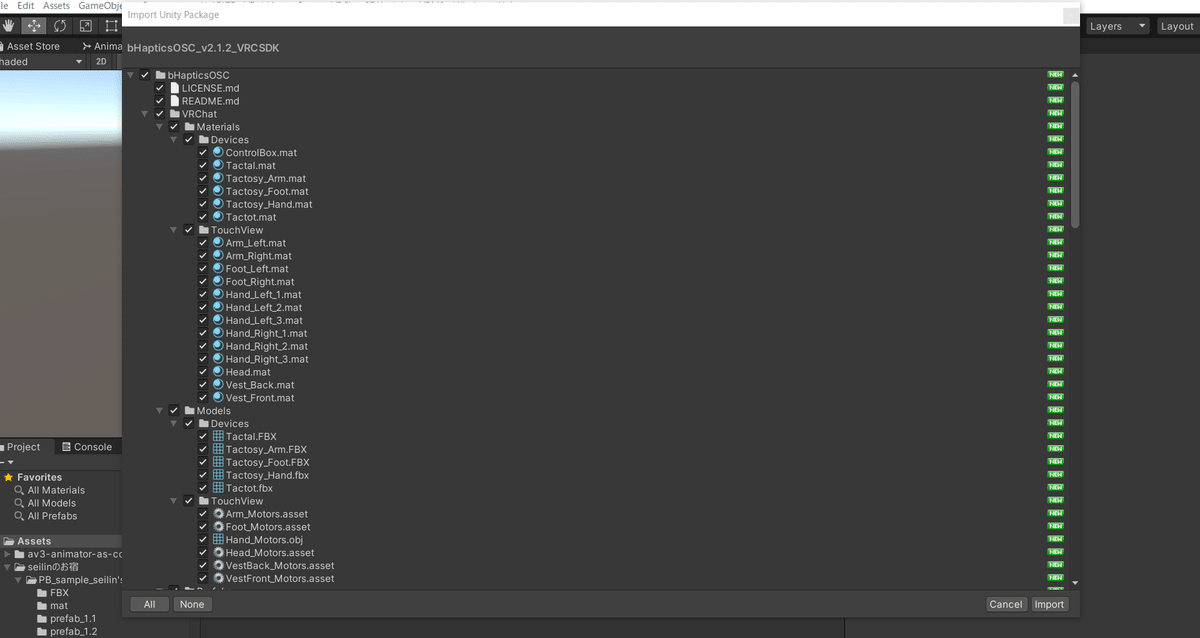Switch to the Console tab
This screenshot has height=638, width=1200.
point(86,447)
